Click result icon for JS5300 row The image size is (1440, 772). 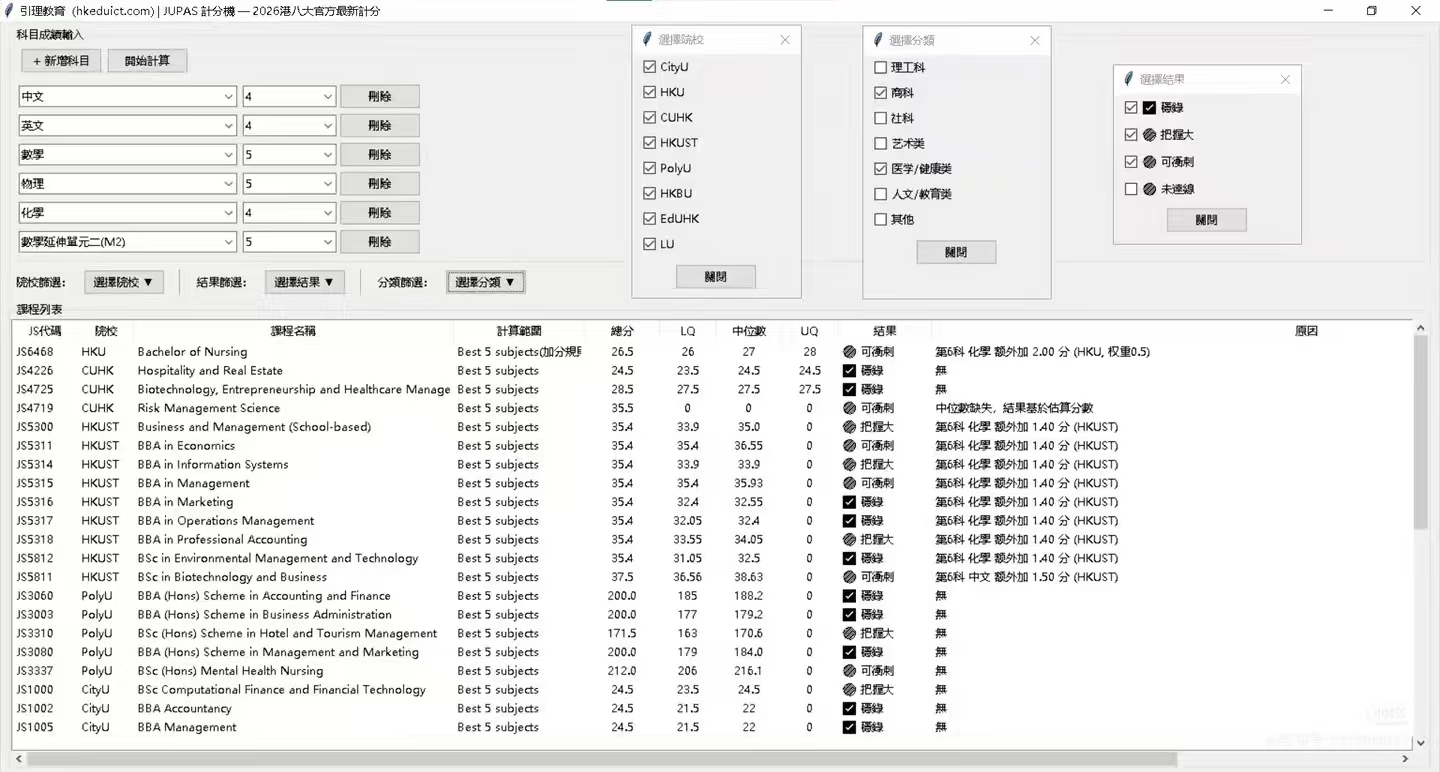click(x=849, y=427)
